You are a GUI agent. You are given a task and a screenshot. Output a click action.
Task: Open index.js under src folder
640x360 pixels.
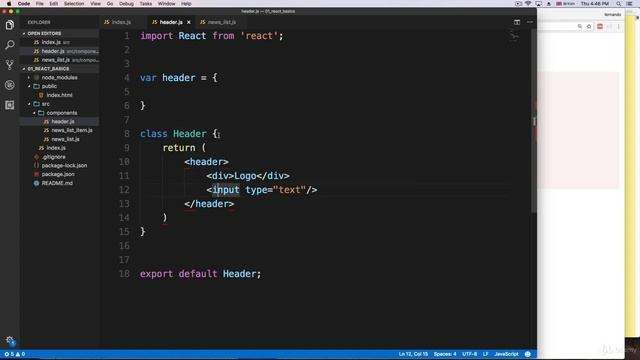coord(56,148)
